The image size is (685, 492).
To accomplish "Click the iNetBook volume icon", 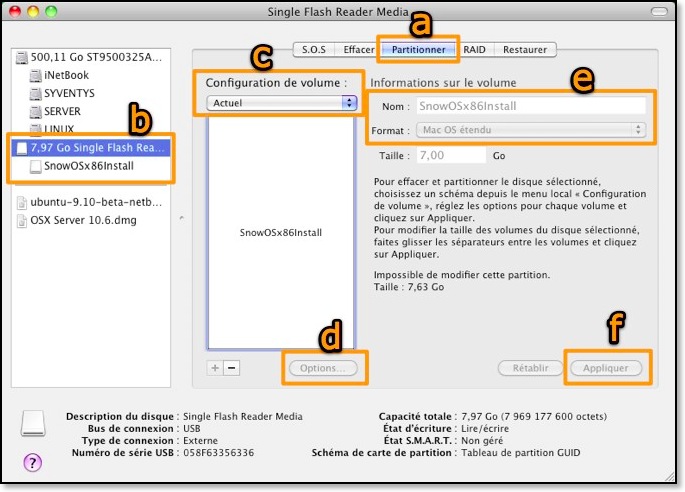I will (35, 76).
